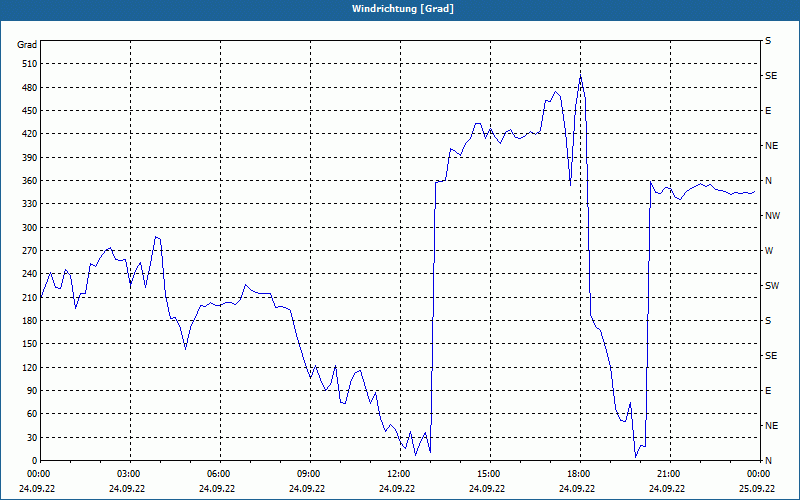Click the Windrichtung [Grad] chart title

tap(403, 9)
